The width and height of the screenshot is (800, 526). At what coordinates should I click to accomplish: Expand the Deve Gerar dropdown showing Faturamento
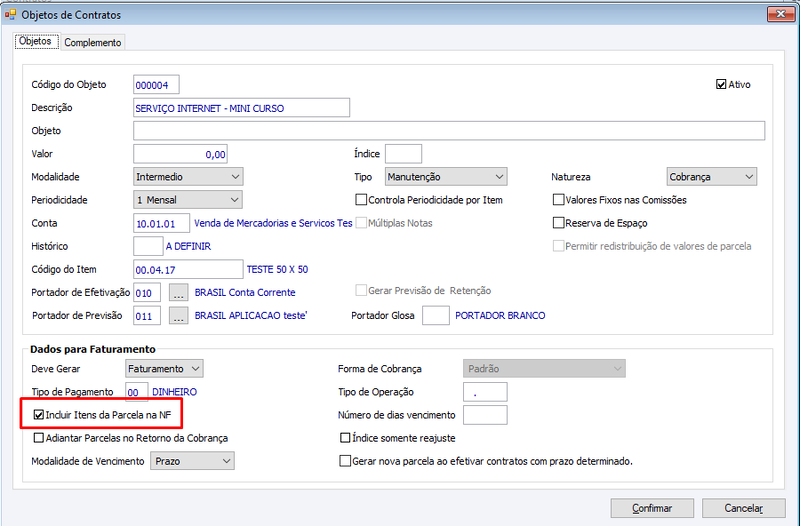[x=164, y=368]
